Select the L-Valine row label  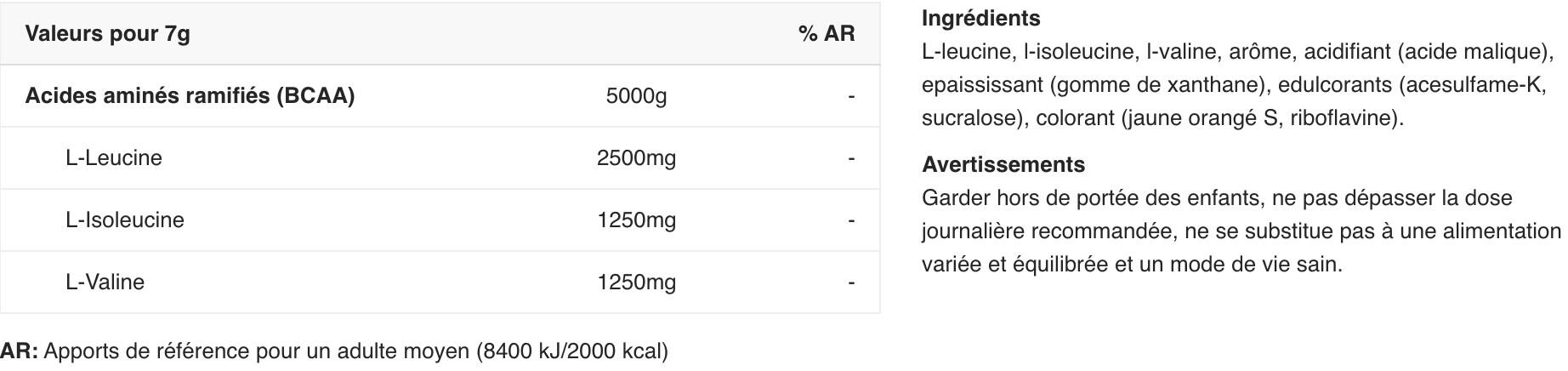click(105, 283)
